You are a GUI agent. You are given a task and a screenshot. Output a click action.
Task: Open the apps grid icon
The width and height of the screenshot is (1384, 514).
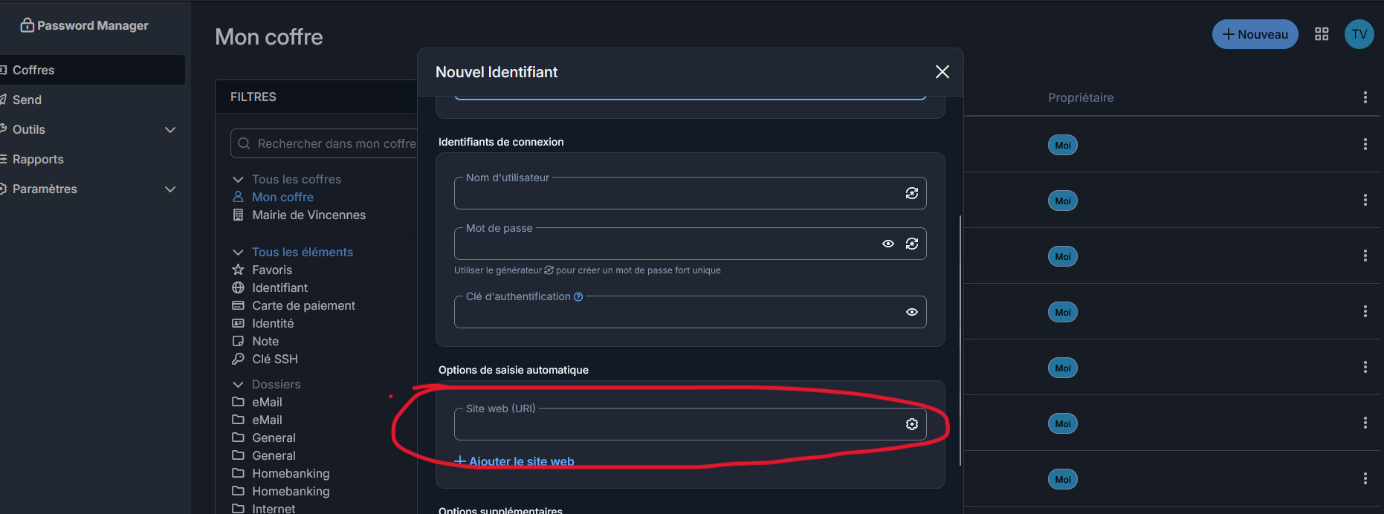click(1322, 34)
